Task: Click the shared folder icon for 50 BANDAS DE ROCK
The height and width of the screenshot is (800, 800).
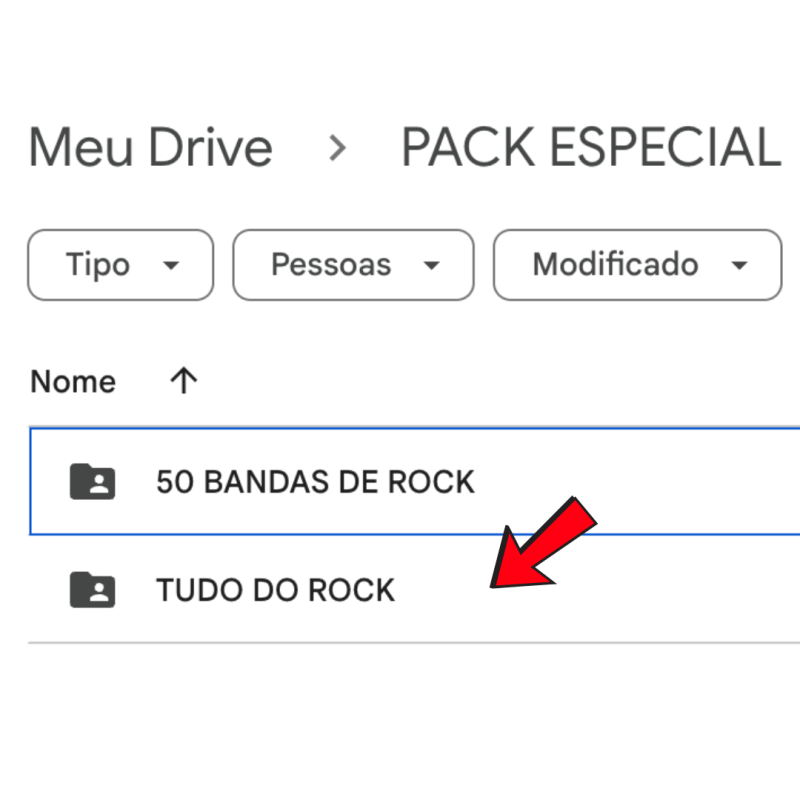Action: tap(92, 482)
